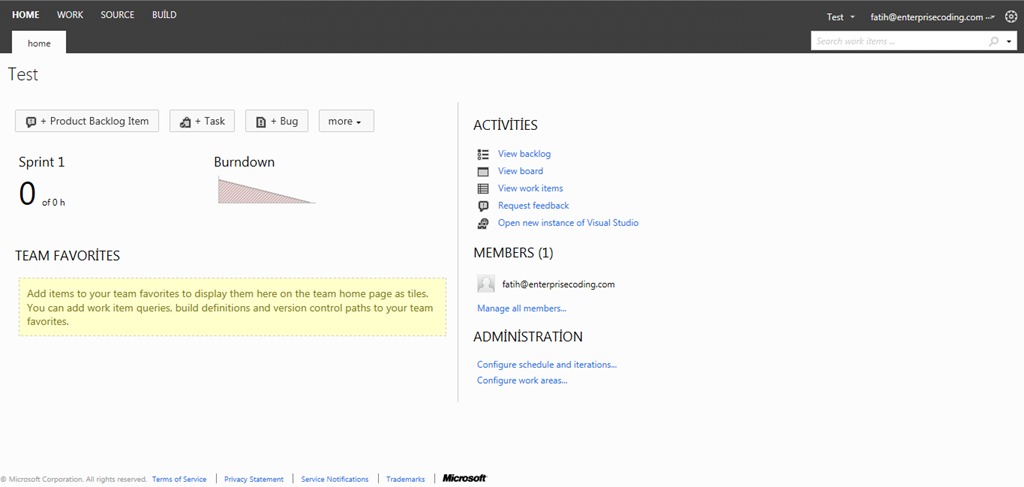This screenshot has height=487, width=1024.
Task: Open the Burndown chart thumbnail
Action: [266, 190]
